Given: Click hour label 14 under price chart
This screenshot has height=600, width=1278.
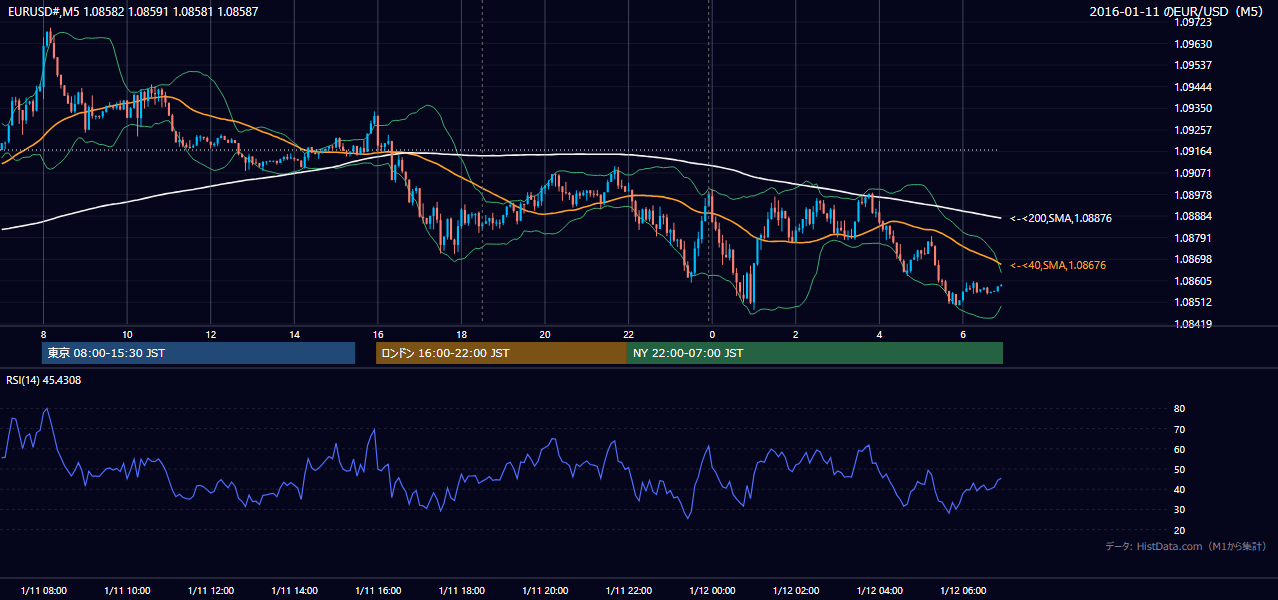Looking at the screenshot, I should pyautogui.click(x=294, y=334).
